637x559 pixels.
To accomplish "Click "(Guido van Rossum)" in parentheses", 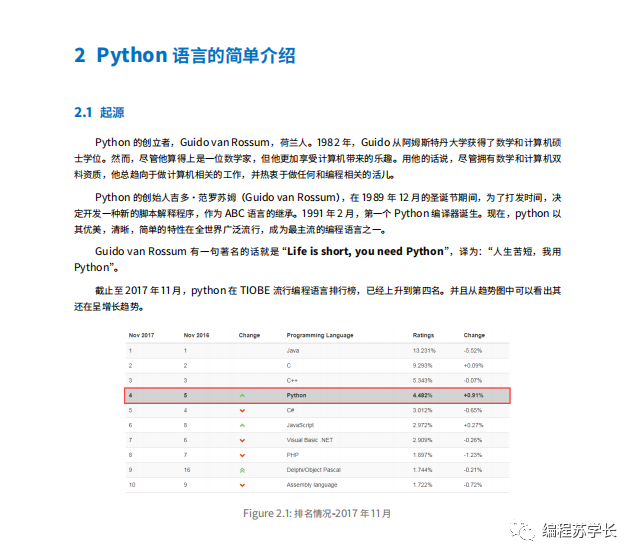I will pyautogui.click(x=290, y=197).
